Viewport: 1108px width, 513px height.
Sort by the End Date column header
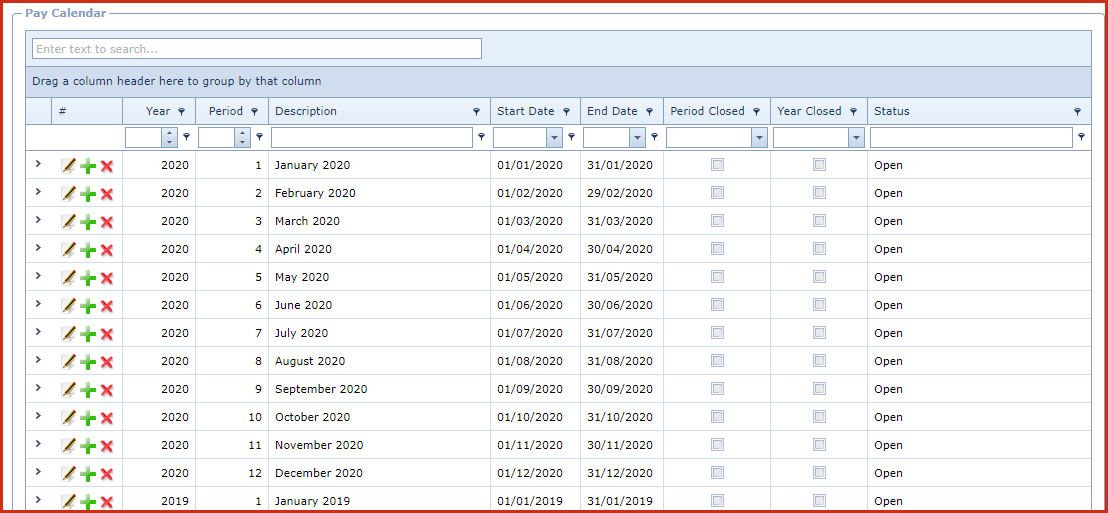tap(612, 112)
